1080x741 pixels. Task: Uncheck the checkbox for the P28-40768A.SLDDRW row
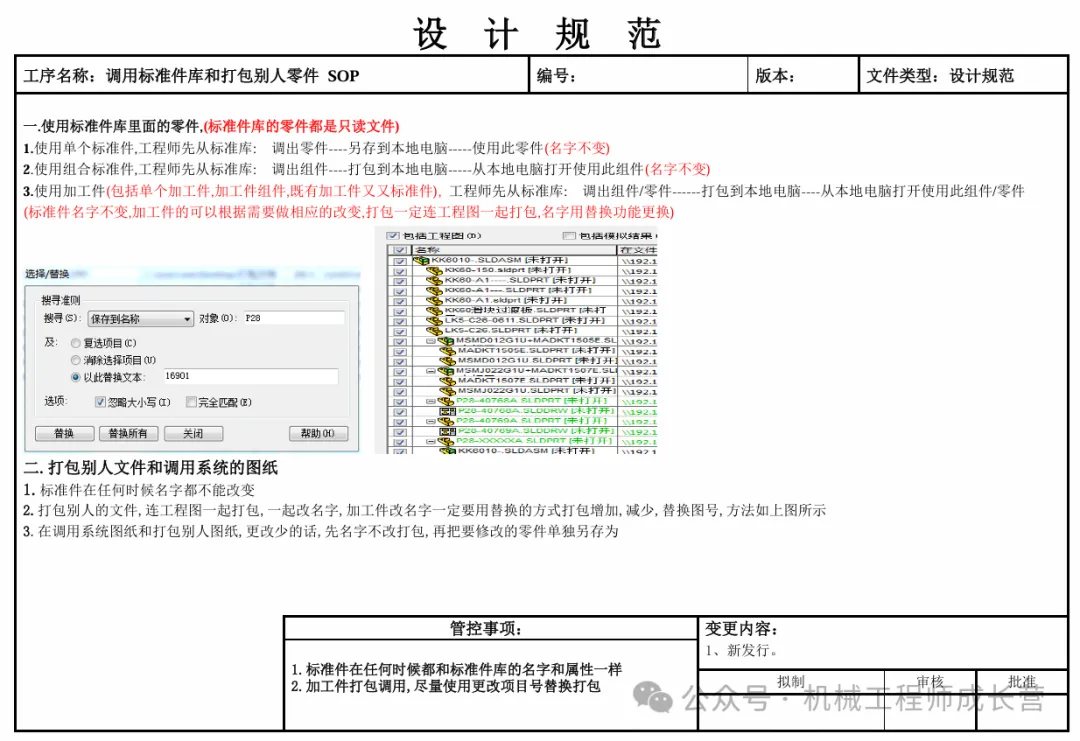[400, 412]
